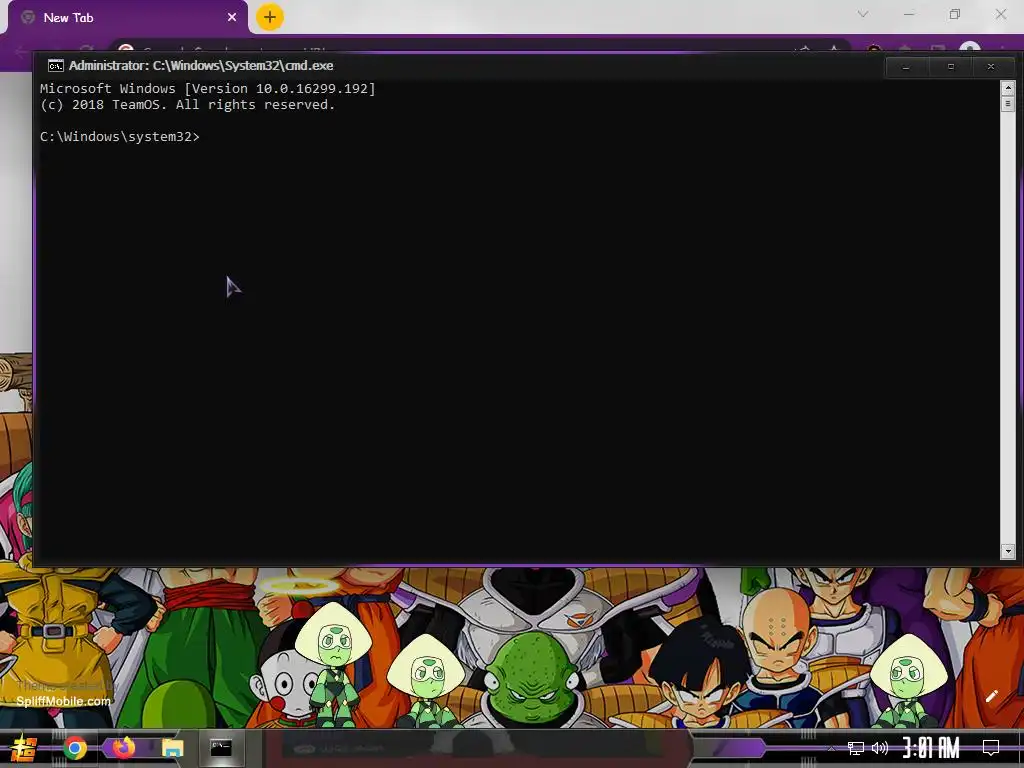Open a new Chrome tab with plus button
The height and width of the screenshot is (768, 1024).
[x=270, y=17]
